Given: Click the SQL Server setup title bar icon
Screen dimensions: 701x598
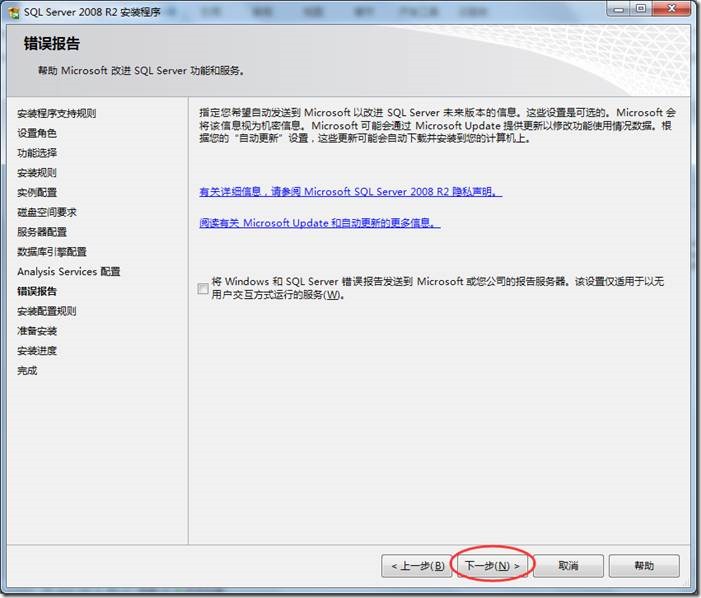Looking at the screenshot, I should (x=14, y=13).
